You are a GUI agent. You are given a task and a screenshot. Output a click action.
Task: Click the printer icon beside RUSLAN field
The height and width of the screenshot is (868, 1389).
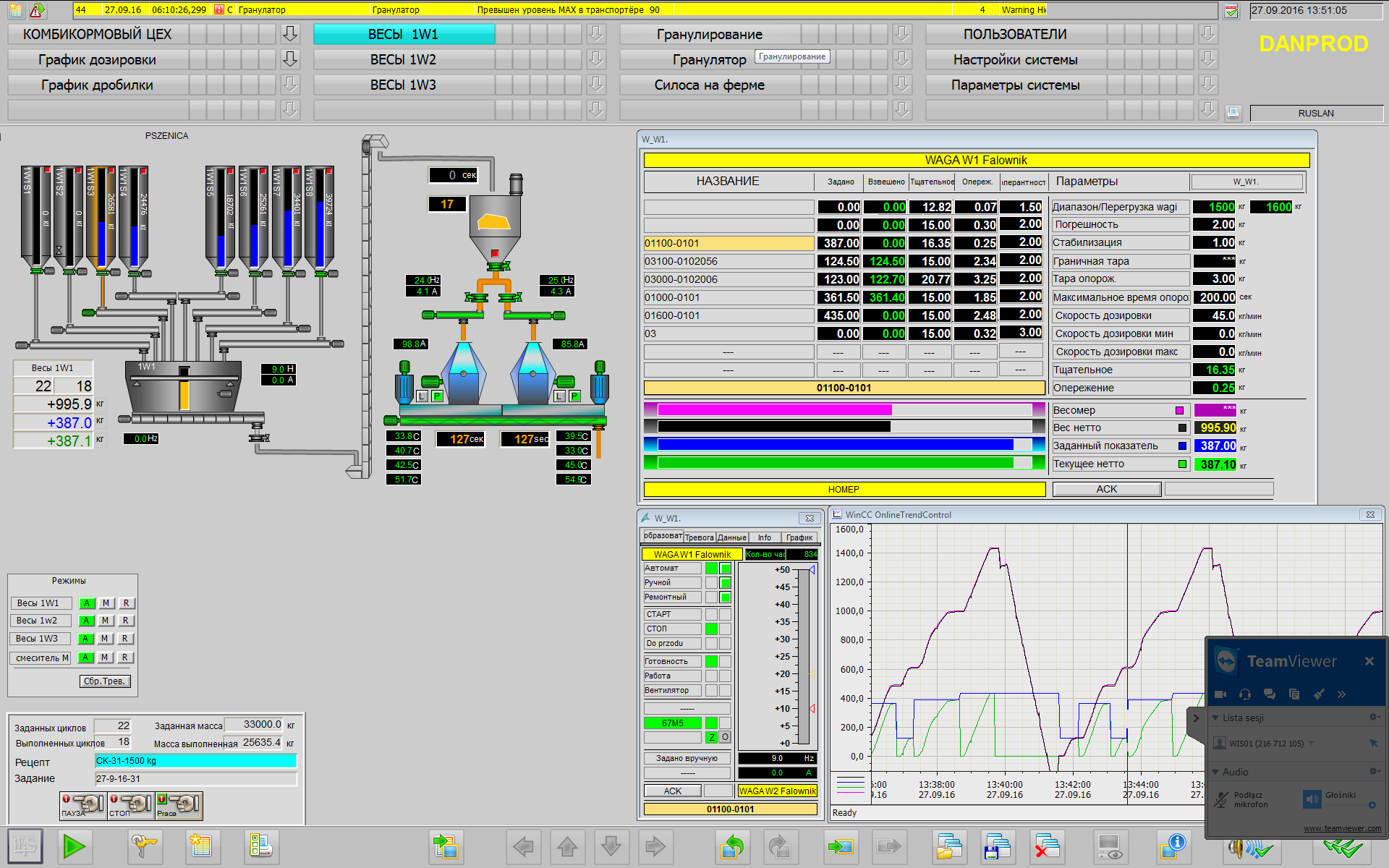[1233, 113]
